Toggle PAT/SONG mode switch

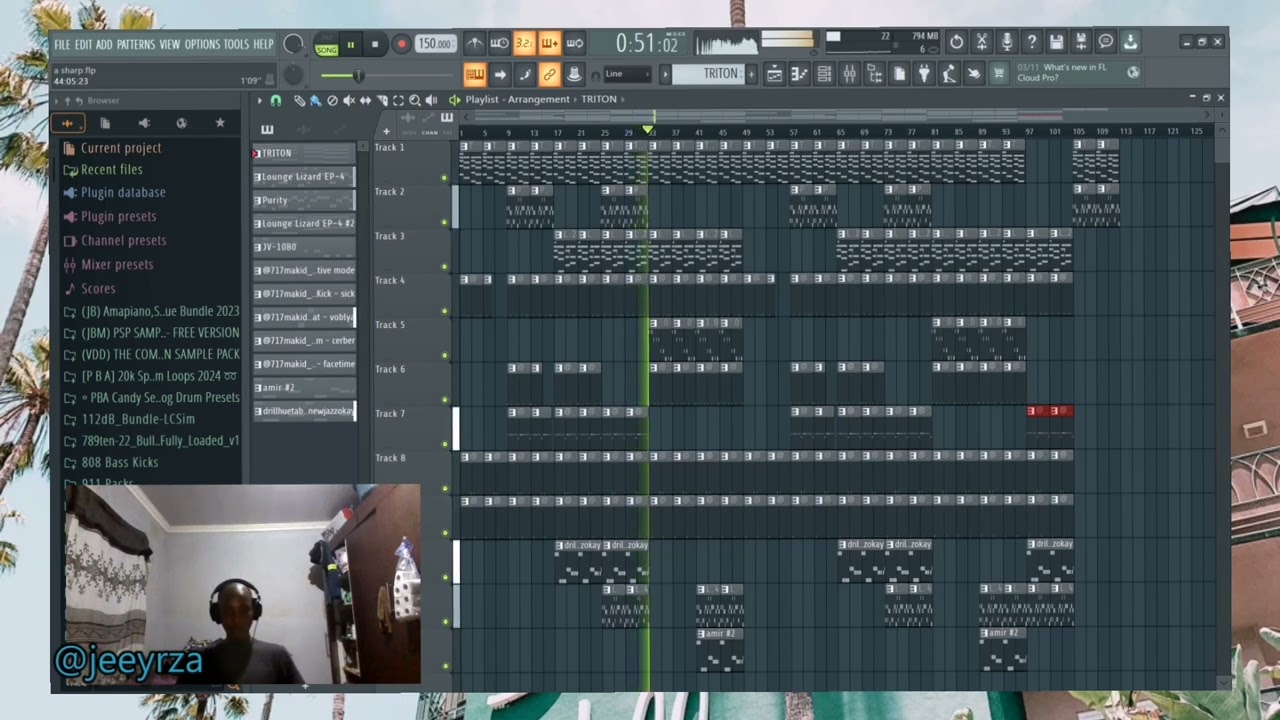pos(326,44)
